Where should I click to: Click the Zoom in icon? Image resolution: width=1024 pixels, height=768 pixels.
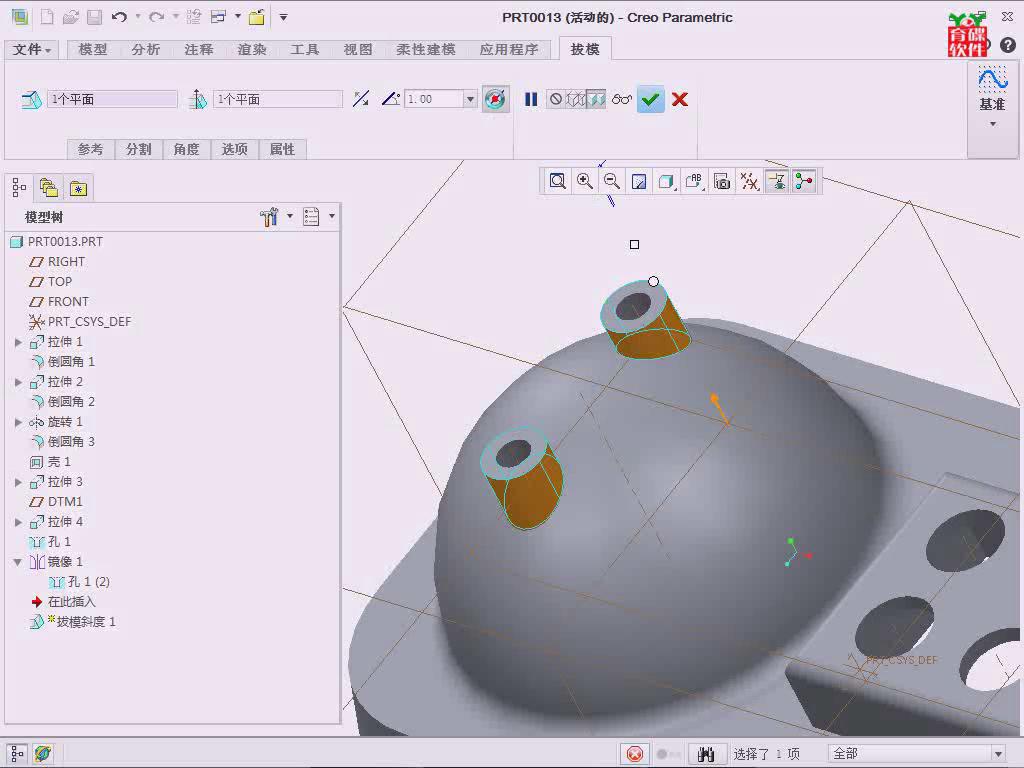(x=585, y=181)
